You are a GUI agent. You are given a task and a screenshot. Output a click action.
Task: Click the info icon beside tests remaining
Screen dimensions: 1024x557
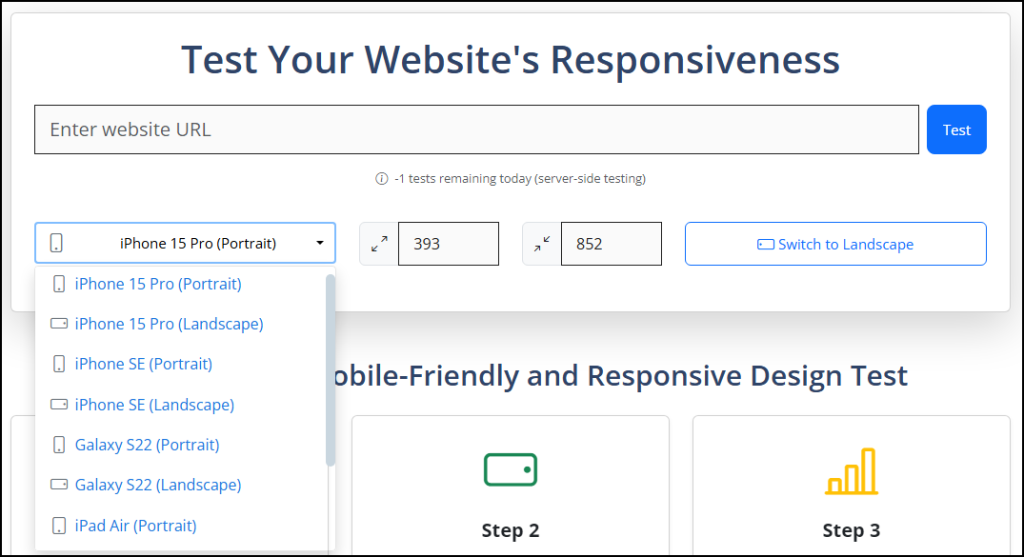pos(381,178)
